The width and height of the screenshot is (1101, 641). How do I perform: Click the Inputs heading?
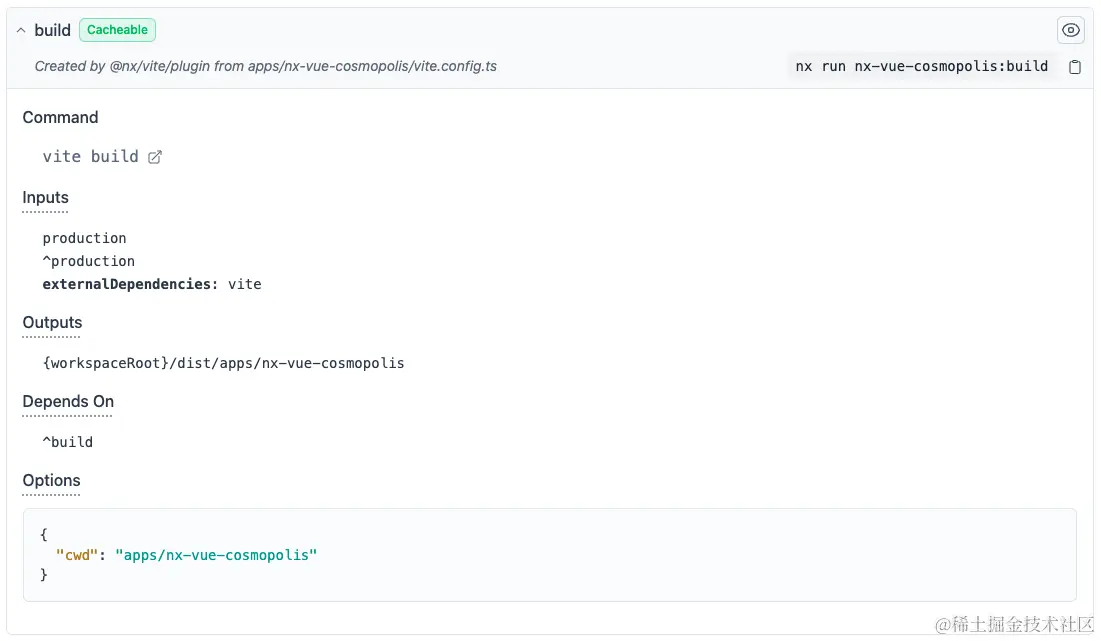tap(46, 198)
